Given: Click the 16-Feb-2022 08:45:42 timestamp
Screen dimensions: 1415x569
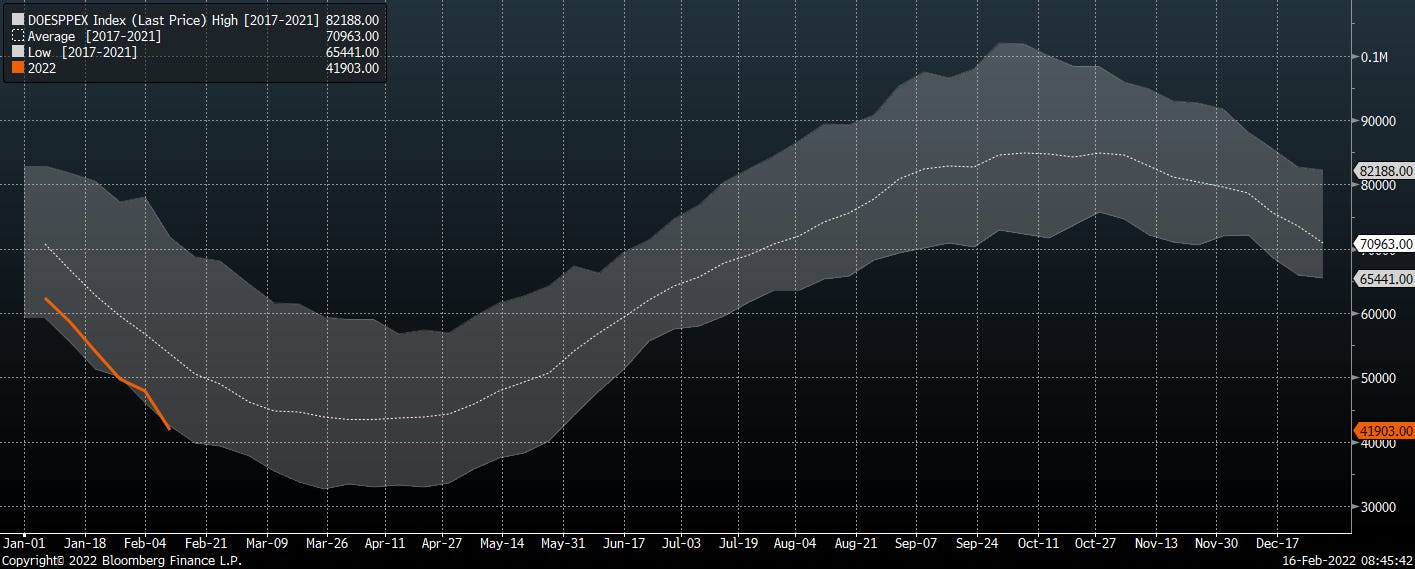Looking at the screenshot, I should click(1348, 561).
